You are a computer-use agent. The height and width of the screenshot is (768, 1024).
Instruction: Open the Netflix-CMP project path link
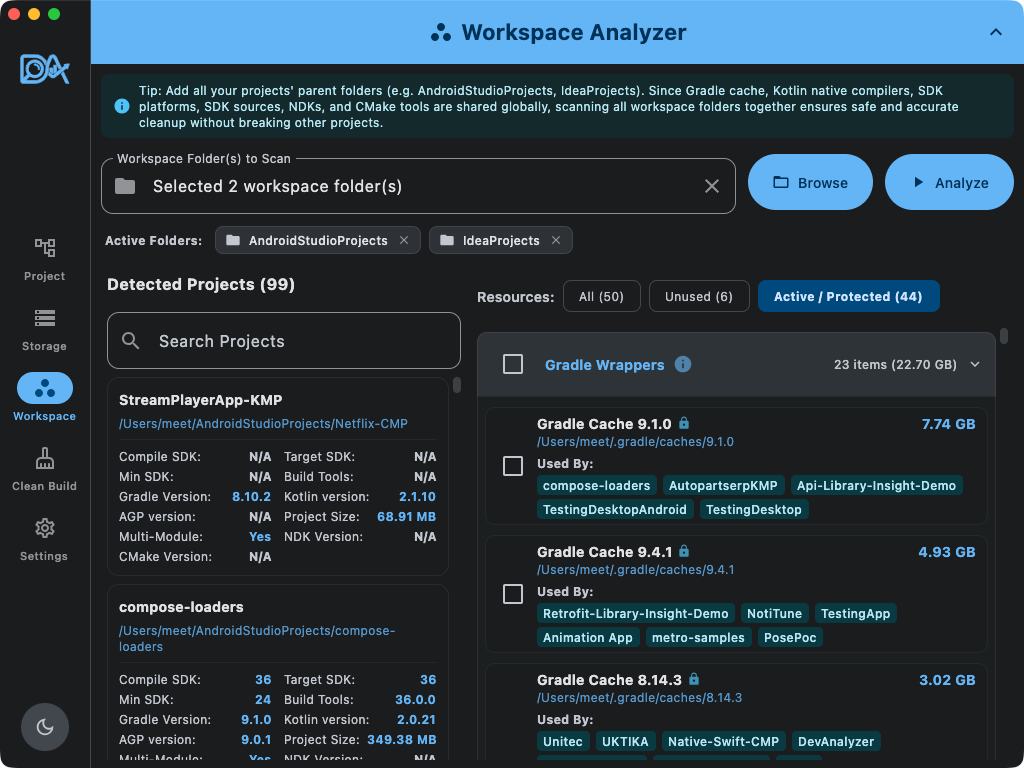[263, 424]
